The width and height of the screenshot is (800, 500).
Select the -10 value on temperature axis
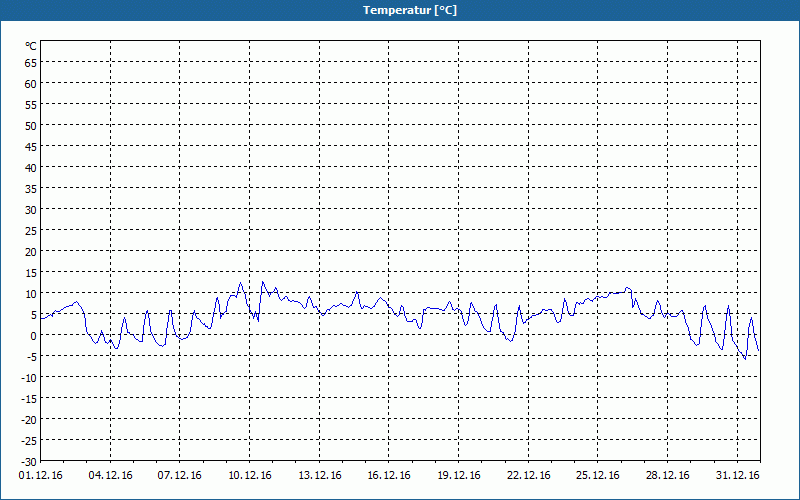(x=29, y=378)
